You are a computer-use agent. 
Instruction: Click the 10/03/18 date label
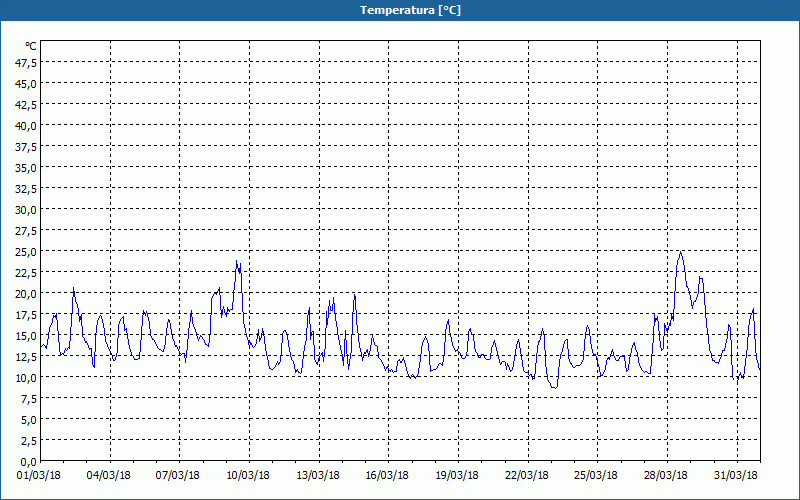248,476
